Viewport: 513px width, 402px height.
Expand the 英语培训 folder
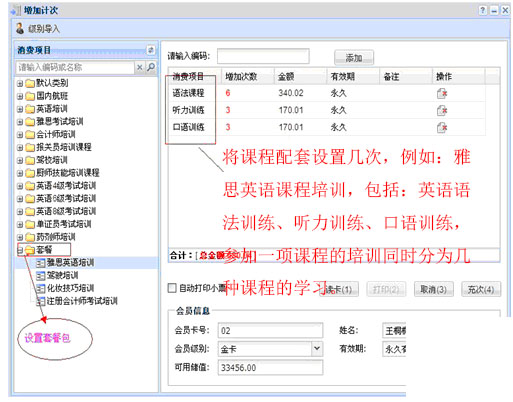(x=20, y=109)
